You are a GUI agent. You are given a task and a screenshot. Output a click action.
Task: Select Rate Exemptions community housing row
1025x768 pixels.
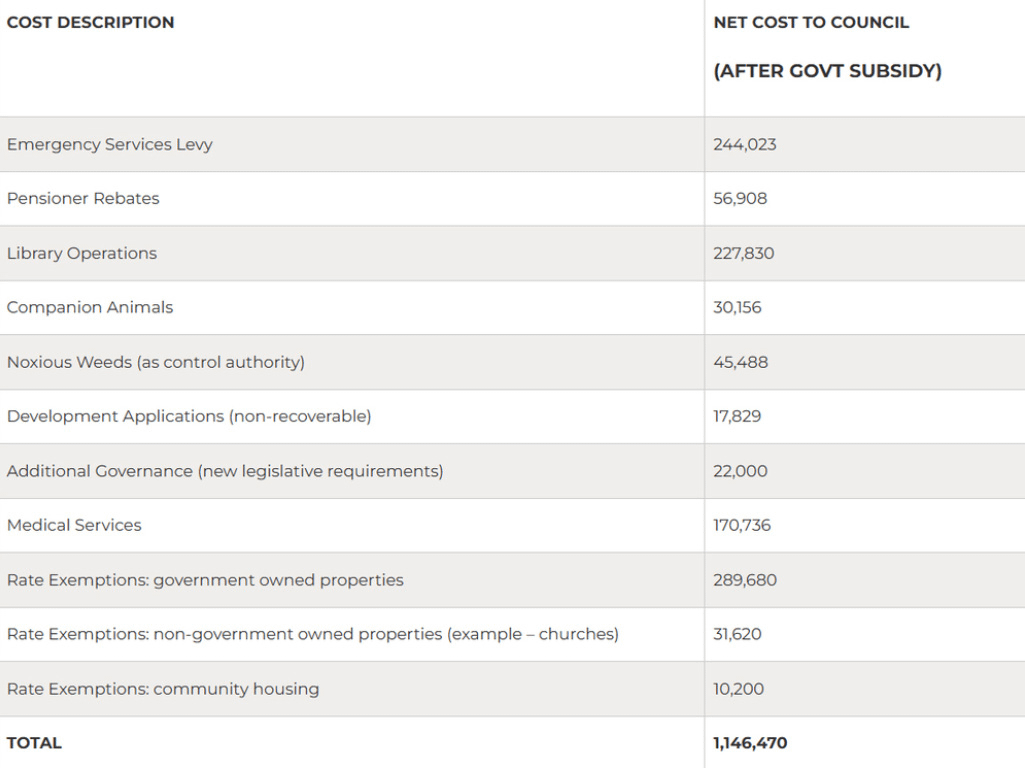tap(512, 689)
